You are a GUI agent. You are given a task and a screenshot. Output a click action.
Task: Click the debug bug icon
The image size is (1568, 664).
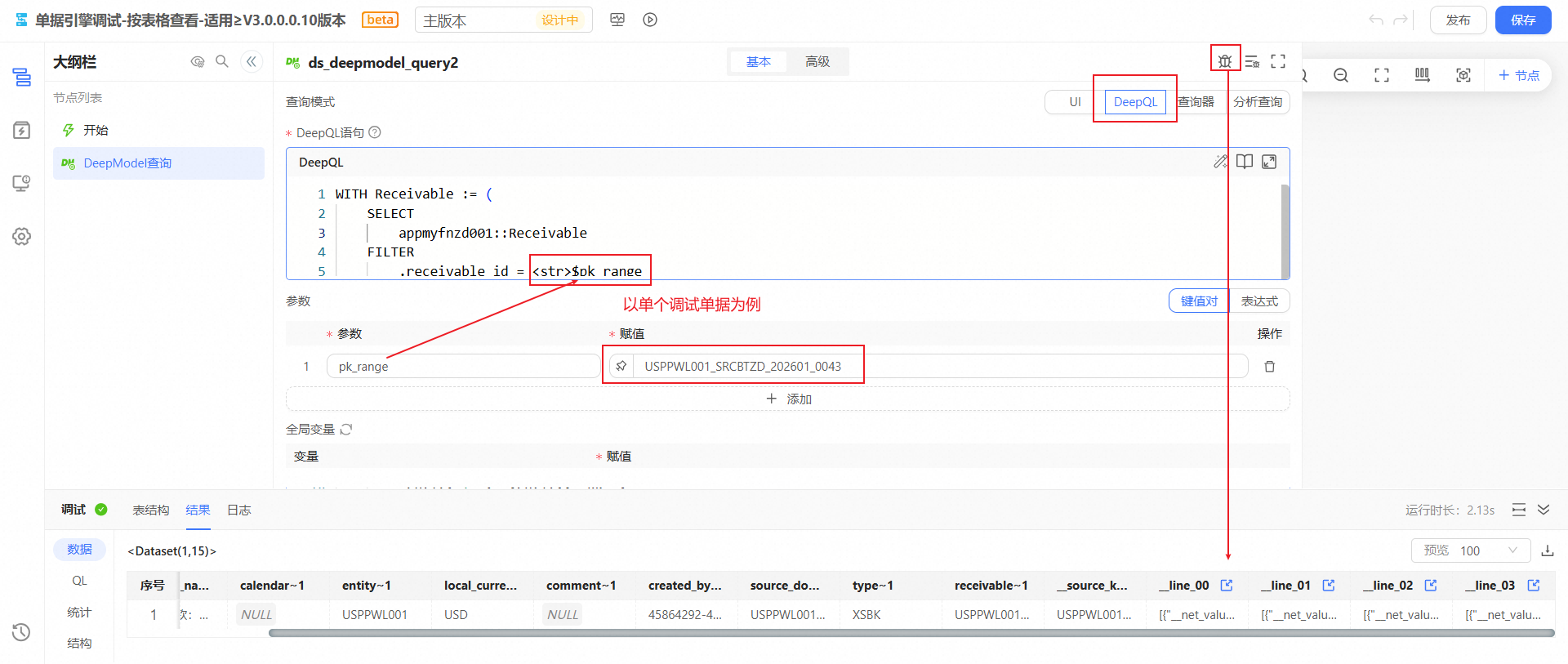[1224, 61]
